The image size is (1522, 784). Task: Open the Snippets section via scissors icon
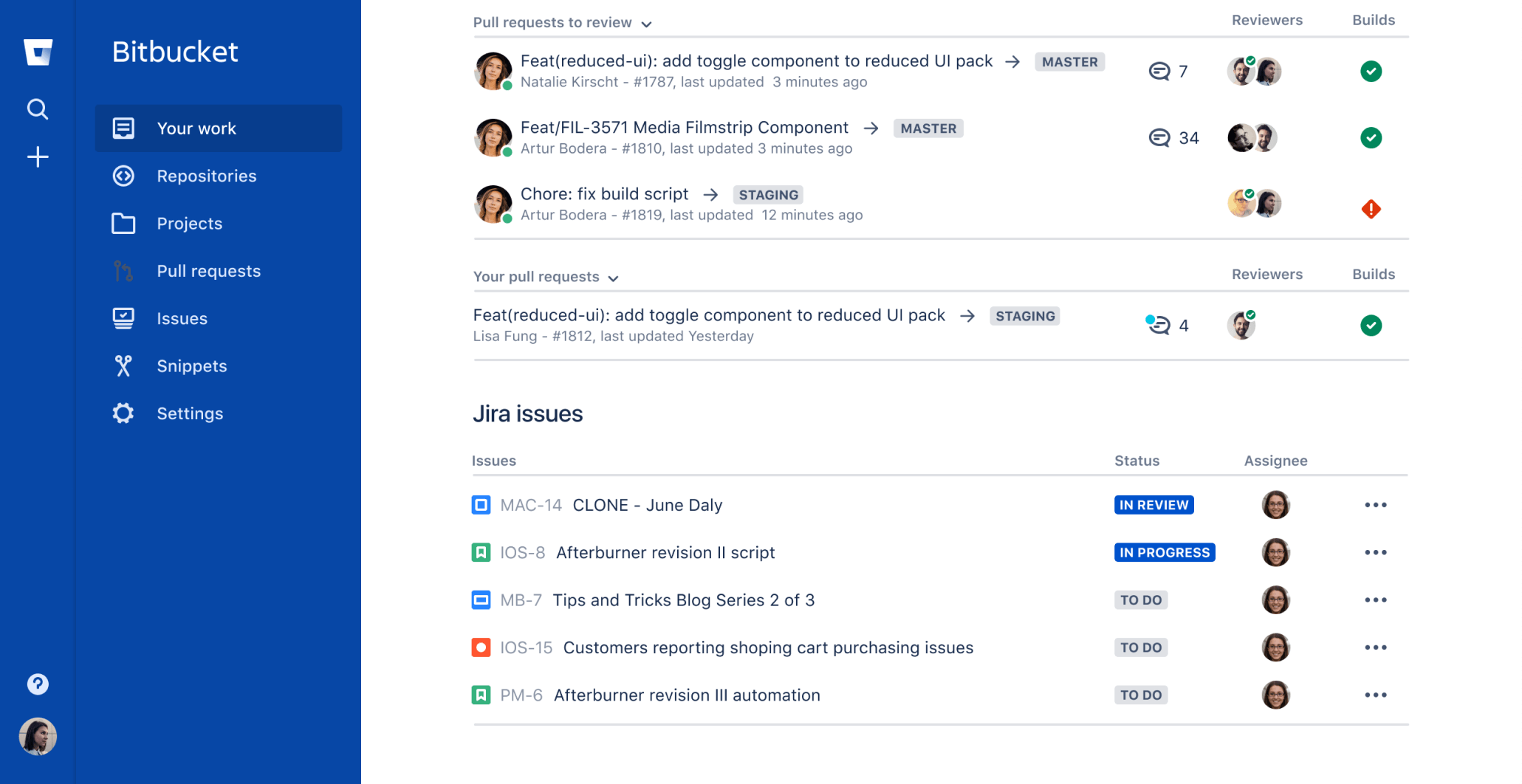123,365
